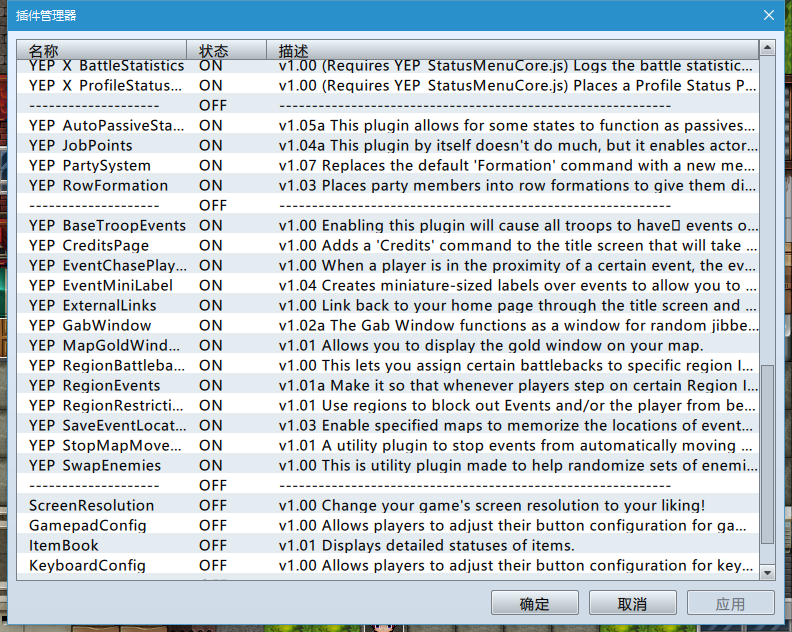This screenshot has height=632, width=792.
Task: Select the YEP_X_BattleStatistics plugin row
Action: pyautogui.click(x=387, y=66)
